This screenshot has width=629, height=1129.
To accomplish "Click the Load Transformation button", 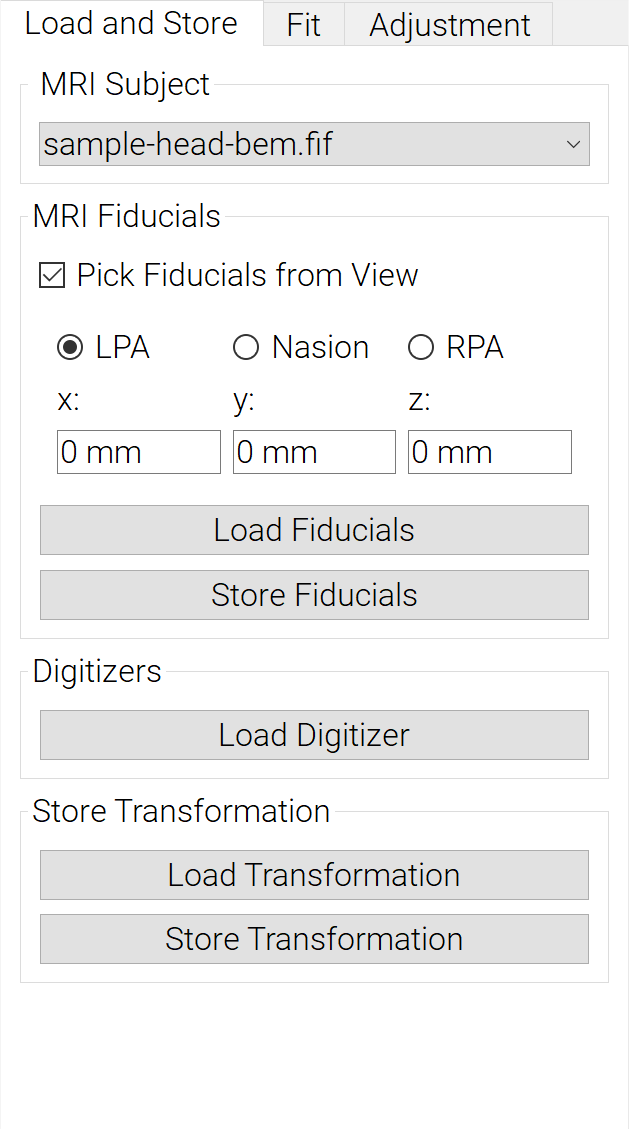I will (x=314, y=875).
